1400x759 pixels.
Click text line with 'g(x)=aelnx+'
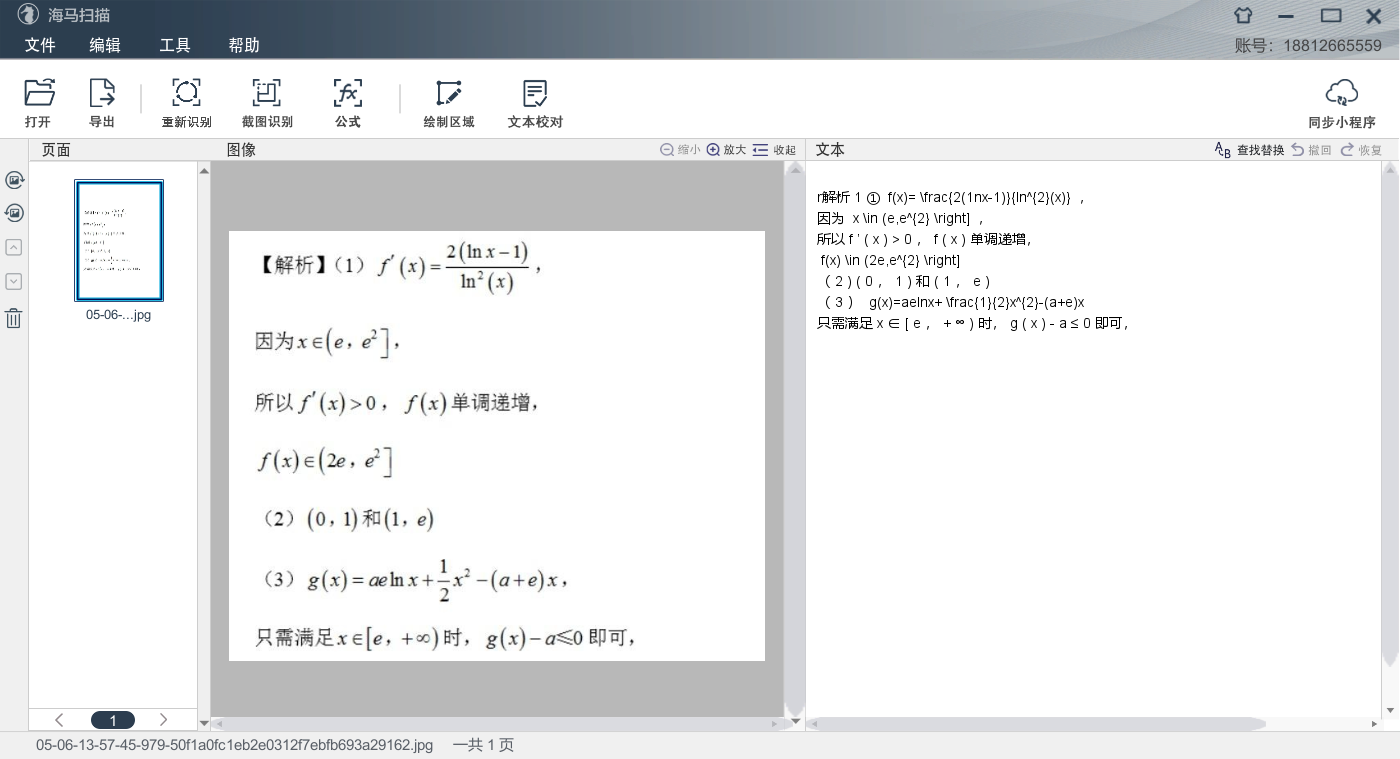click(x=954, y=302)
